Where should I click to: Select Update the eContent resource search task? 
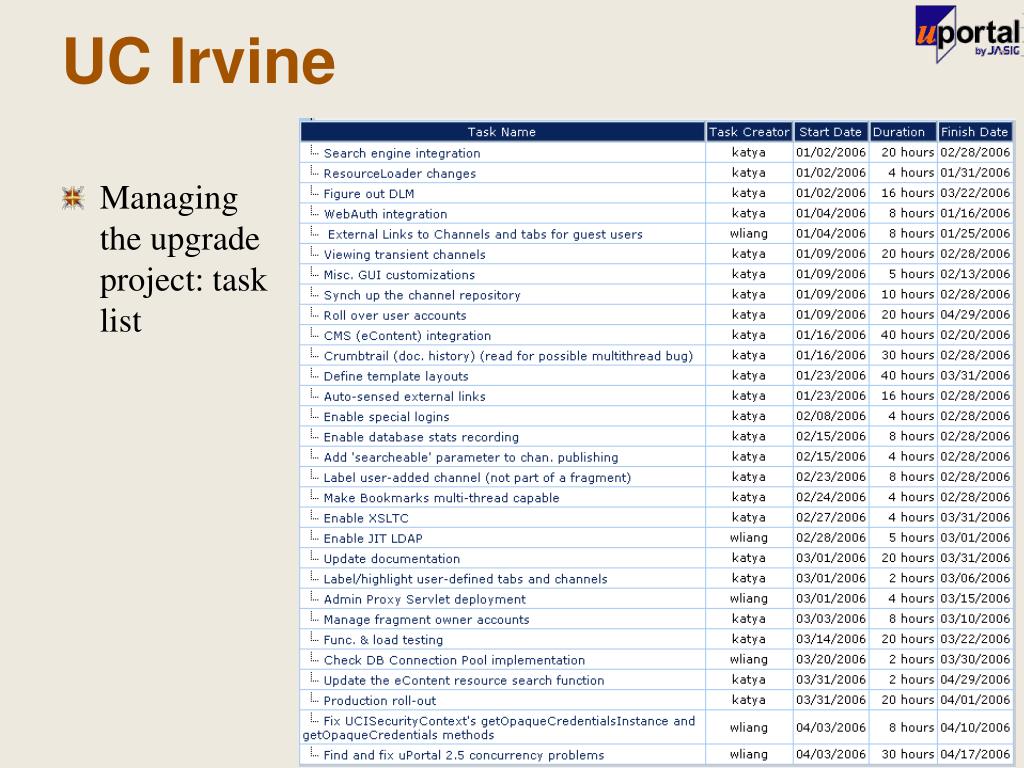(x=464, y=679)
